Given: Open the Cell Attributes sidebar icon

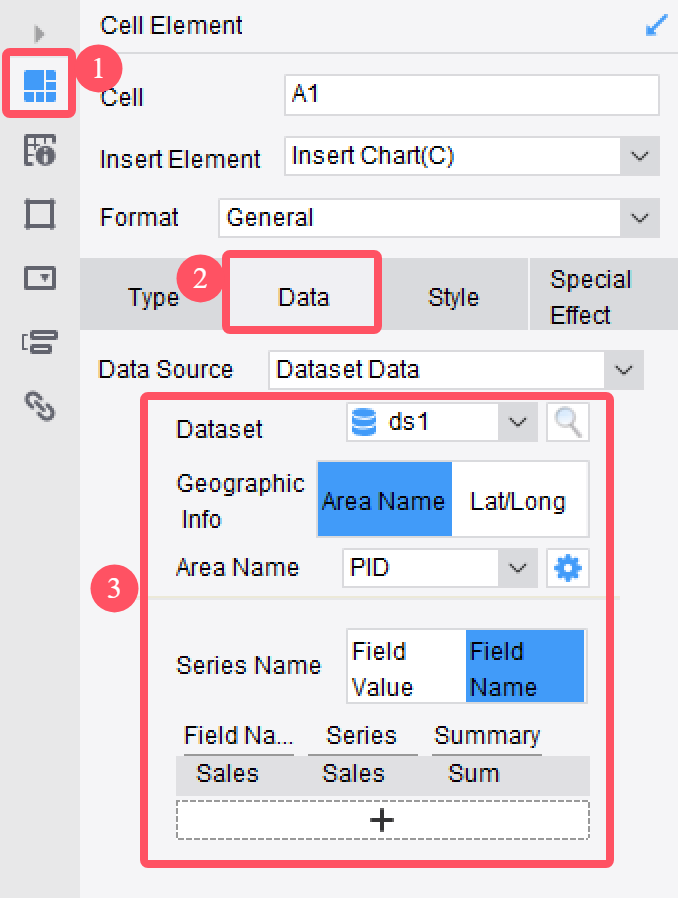Looking at the screenshot, I should 40,150.
